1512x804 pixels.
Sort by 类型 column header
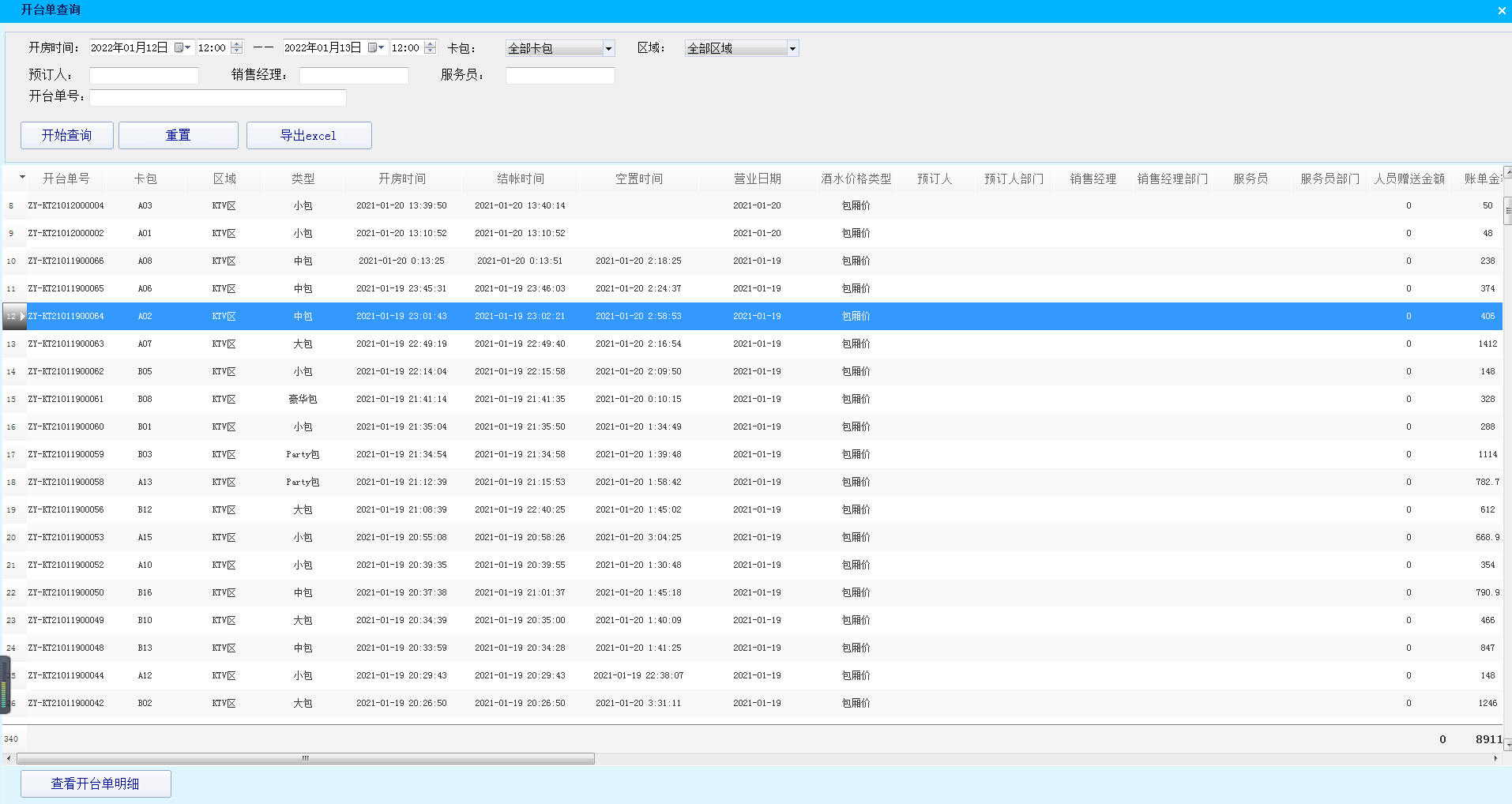pyautogui.click(x=303, y=179)
